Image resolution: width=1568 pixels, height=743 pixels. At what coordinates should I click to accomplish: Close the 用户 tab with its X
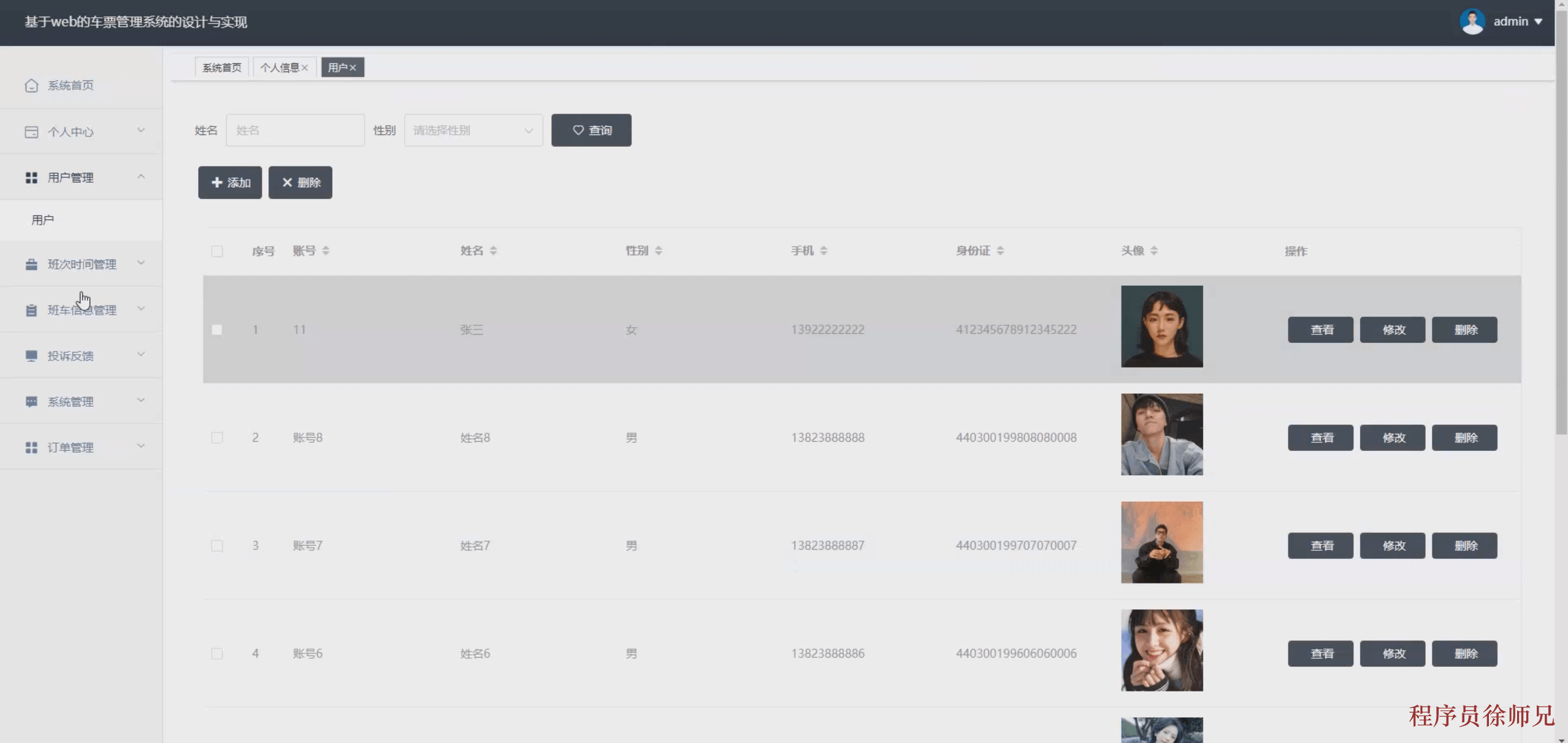[353, 67]
